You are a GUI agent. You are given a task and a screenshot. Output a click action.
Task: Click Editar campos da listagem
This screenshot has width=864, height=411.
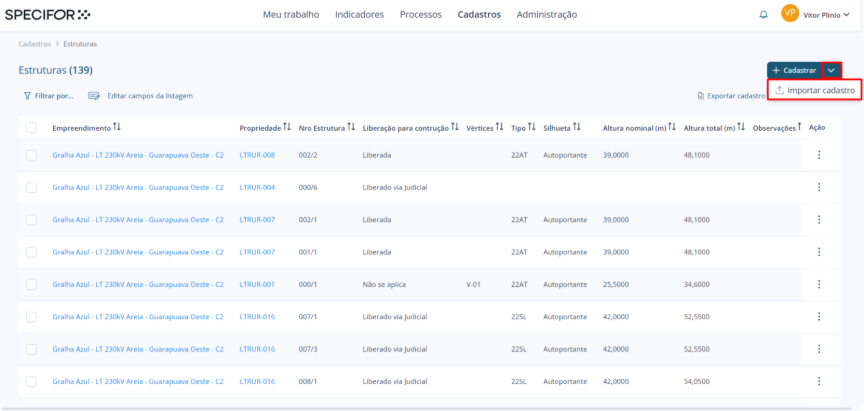point(141,96)
